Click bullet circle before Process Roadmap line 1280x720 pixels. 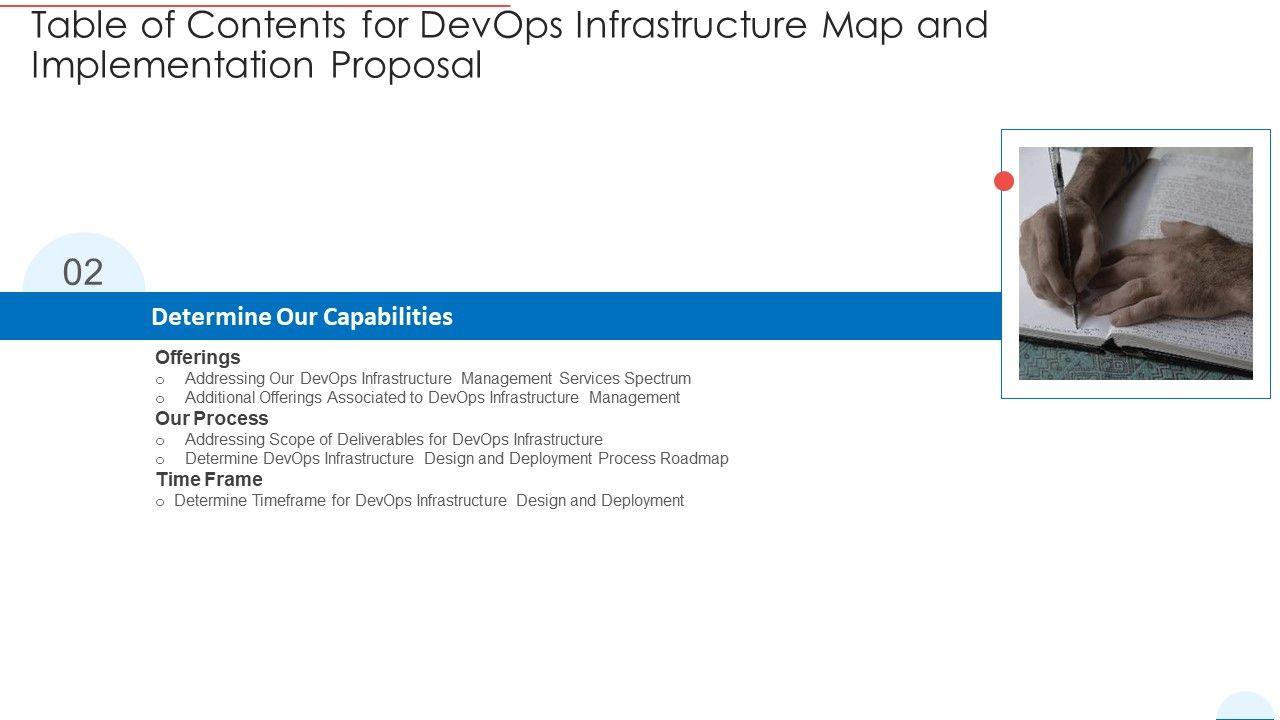pos(160,461)
